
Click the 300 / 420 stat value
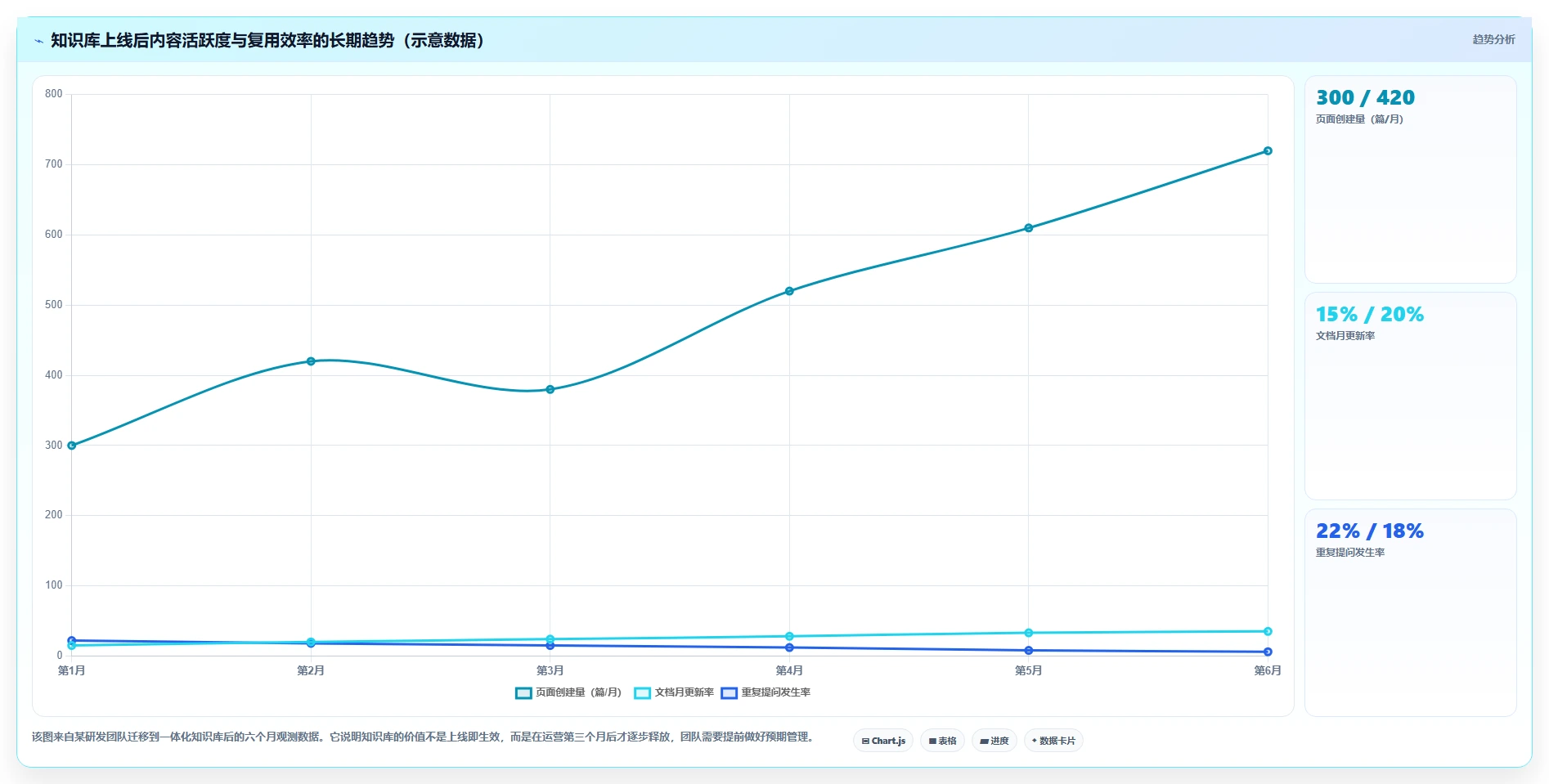tap(1365, 97)
